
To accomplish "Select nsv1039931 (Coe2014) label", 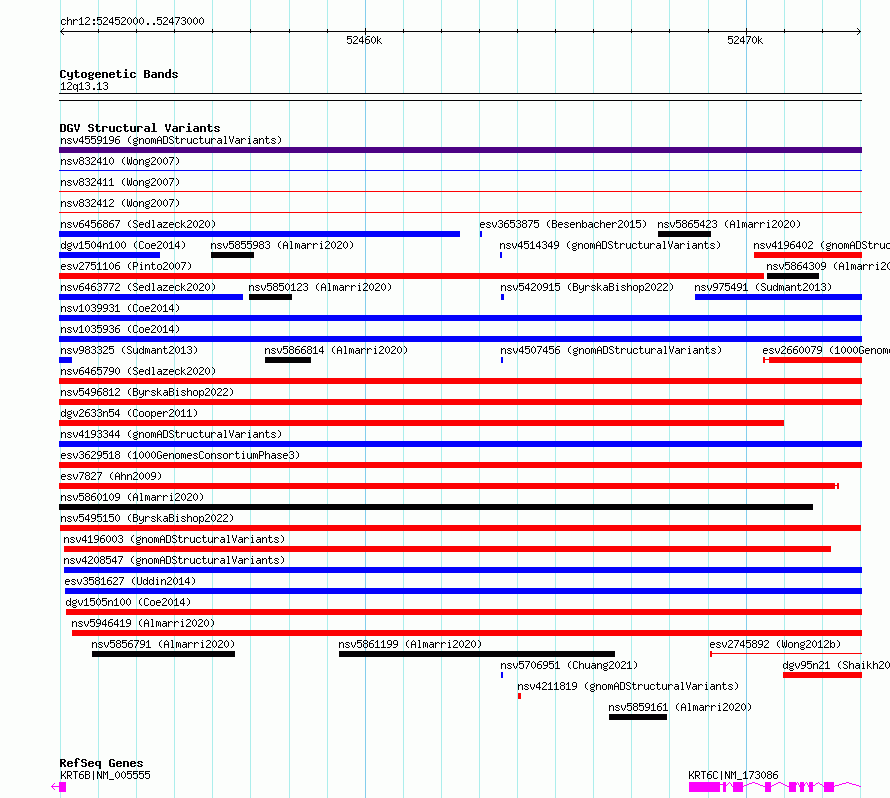I will click(x=120, y=308).
